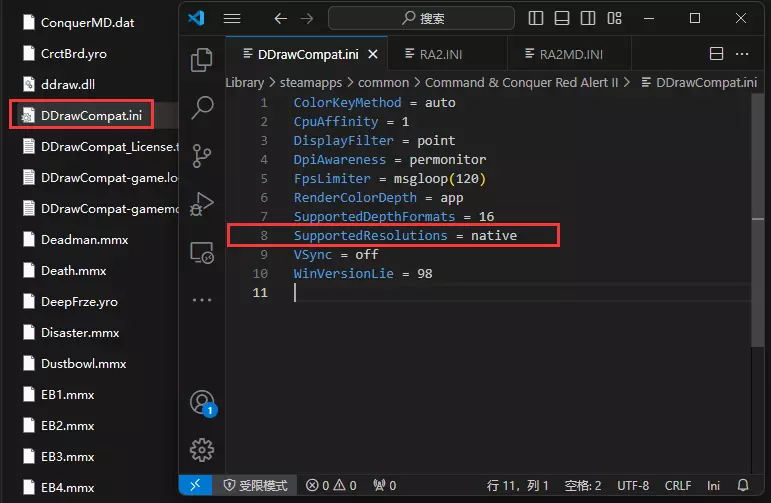Change the indentation spaces: 2 setting
The image size is (771, 503).
tap(583, 485)
